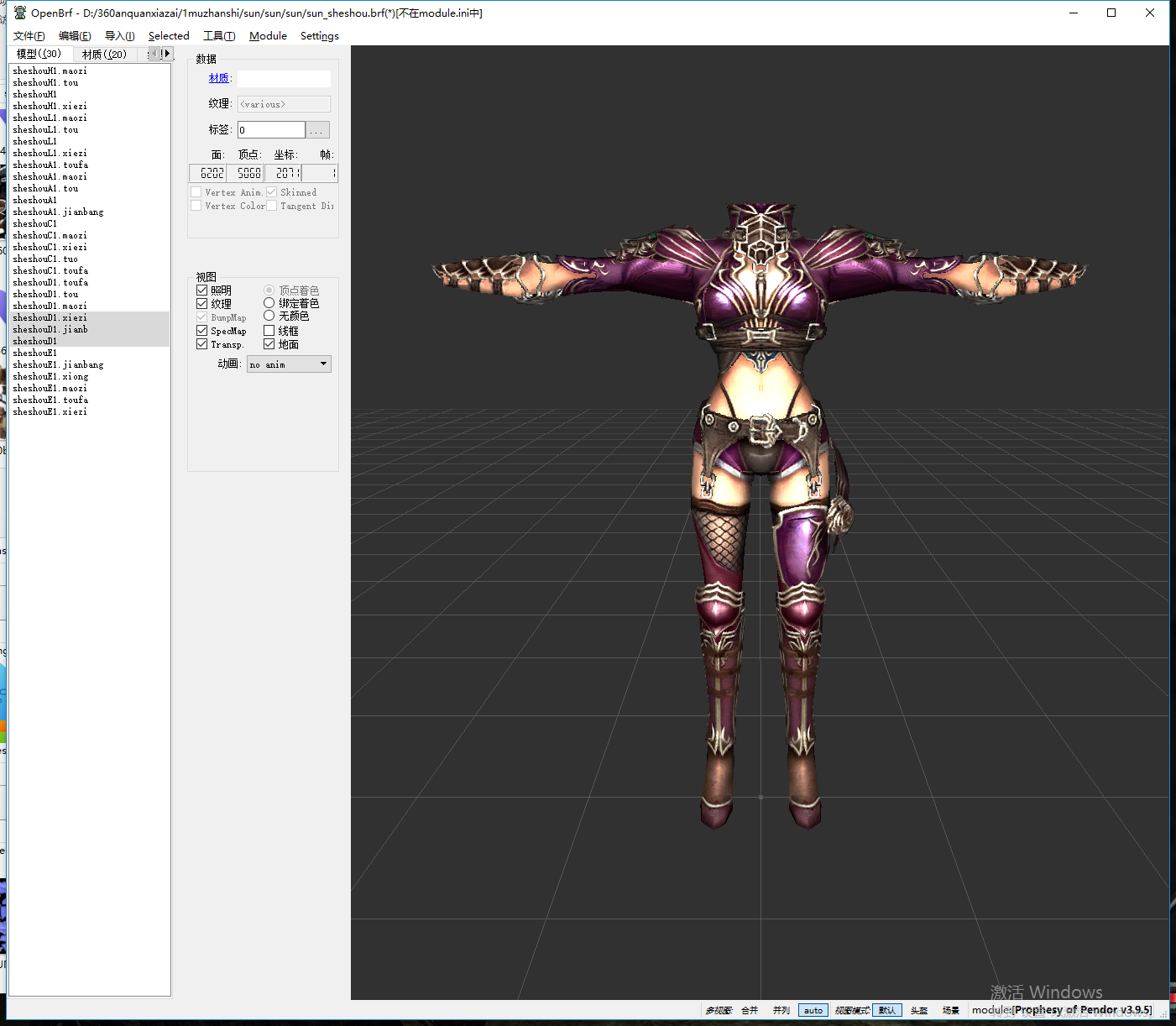
Task: Select sheshouE1.maozi in the mesh list
Action: (89, 389)
